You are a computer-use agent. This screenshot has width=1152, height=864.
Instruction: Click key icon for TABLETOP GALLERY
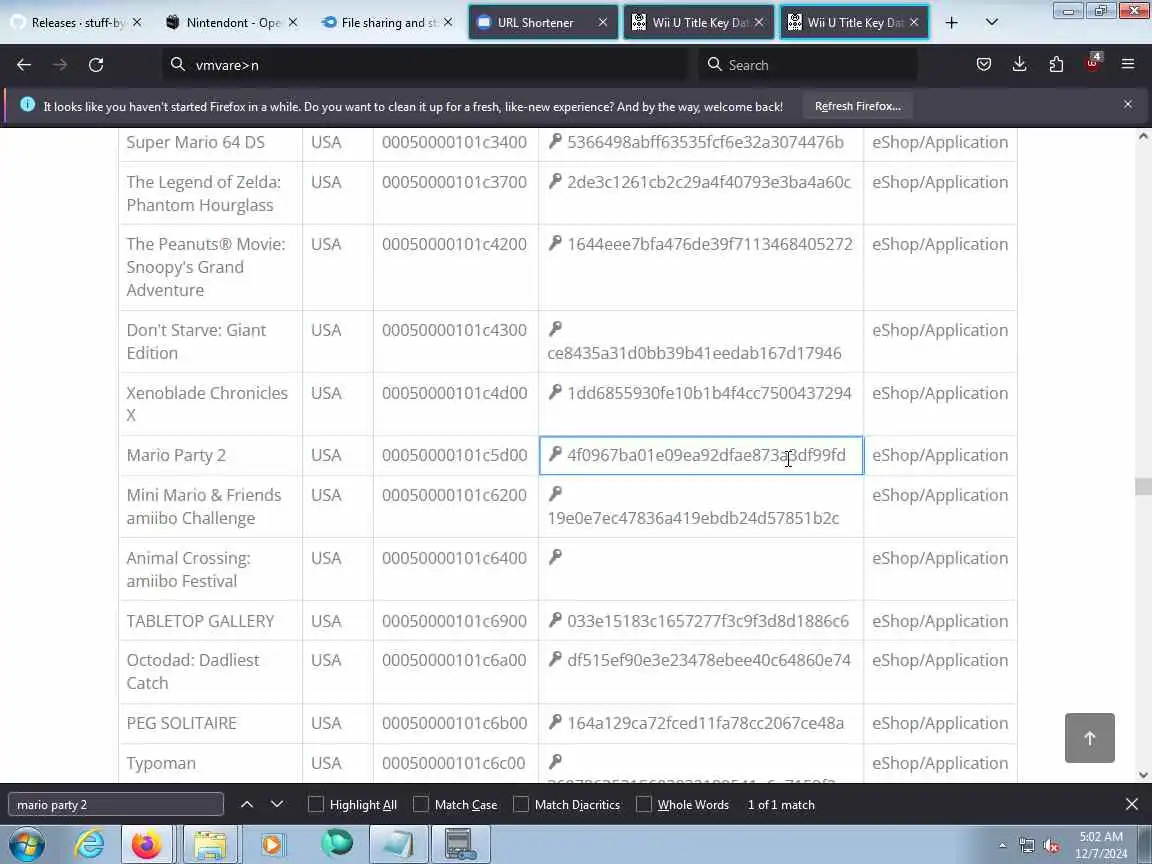click(555, 619)
